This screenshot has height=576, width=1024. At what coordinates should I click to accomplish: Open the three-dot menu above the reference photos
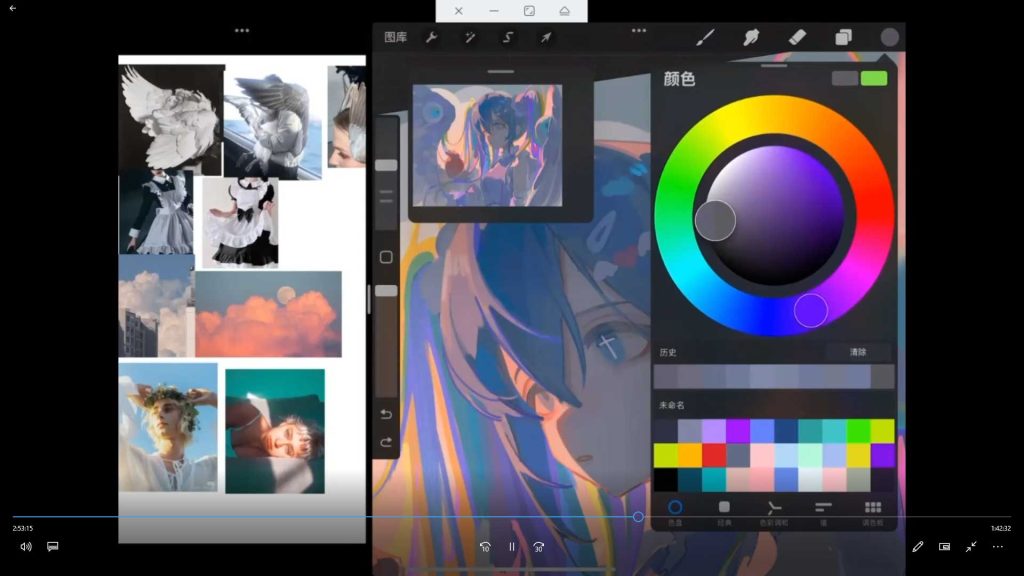coord(242,31)
